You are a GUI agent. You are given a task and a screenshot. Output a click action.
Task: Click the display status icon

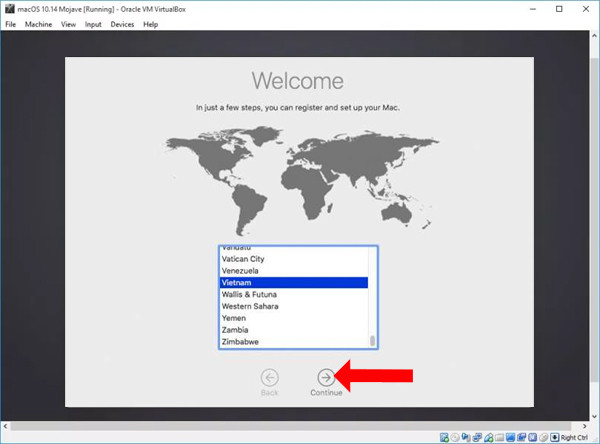510,437
